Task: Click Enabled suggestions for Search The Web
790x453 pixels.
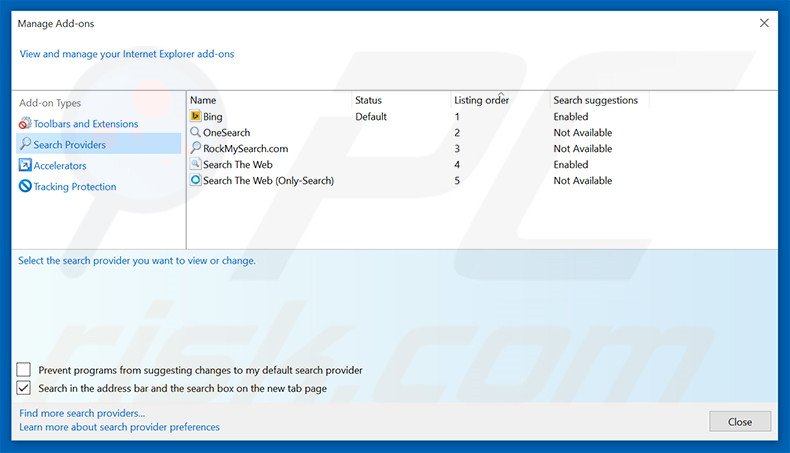Action: 571,165
